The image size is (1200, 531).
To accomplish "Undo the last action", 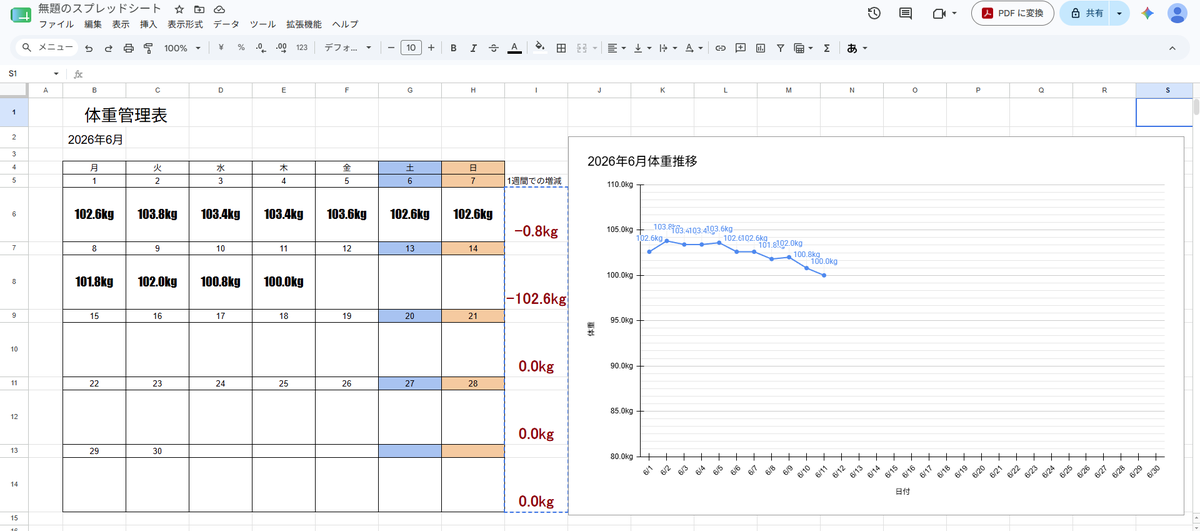I will coord(89,47).
